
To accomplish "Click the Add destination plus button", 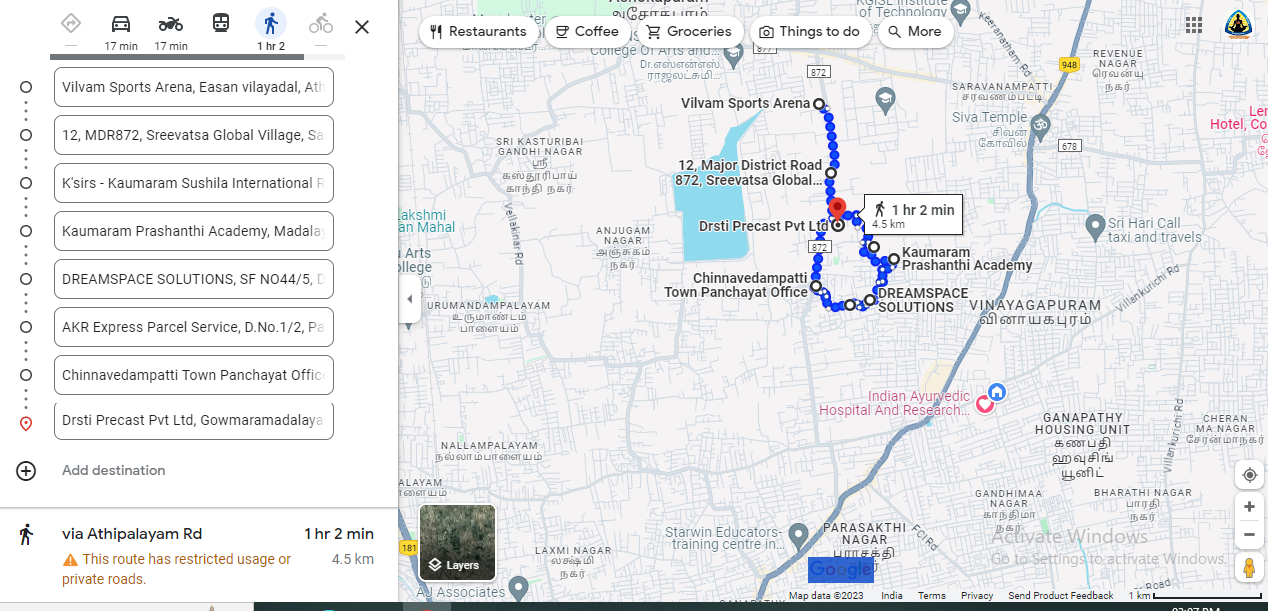I will click(26, 471).
